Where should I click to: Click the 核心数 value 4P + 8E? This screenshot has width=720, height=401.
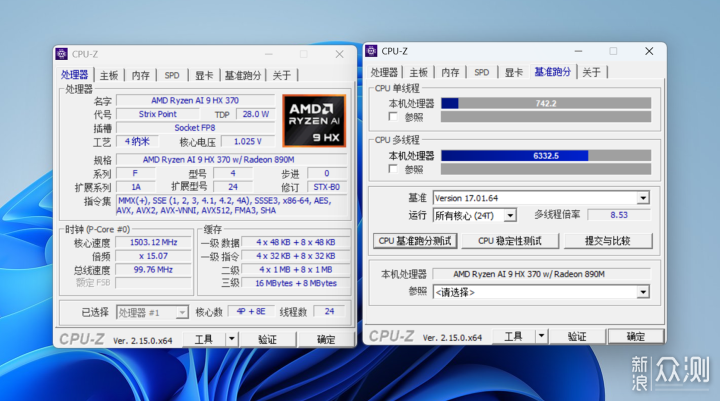coord(251,311)
